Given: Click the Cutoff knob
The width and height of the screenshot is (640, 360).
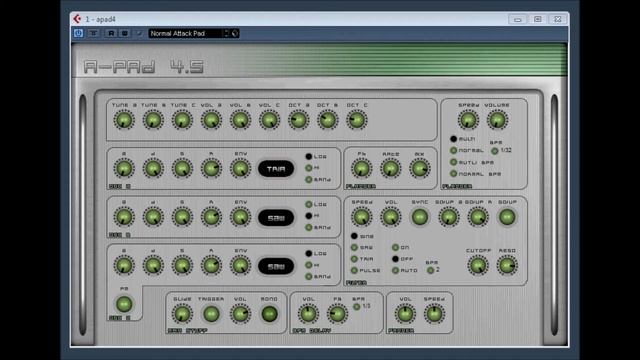Looking at the screenshot, I should (478, 265).
